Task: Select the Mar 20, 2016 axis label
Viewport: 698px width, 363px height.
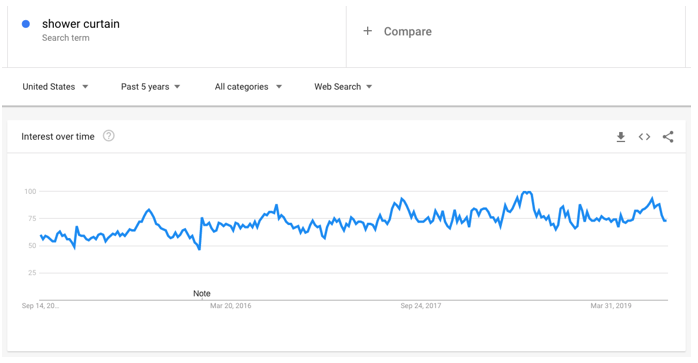Action: 231,306
